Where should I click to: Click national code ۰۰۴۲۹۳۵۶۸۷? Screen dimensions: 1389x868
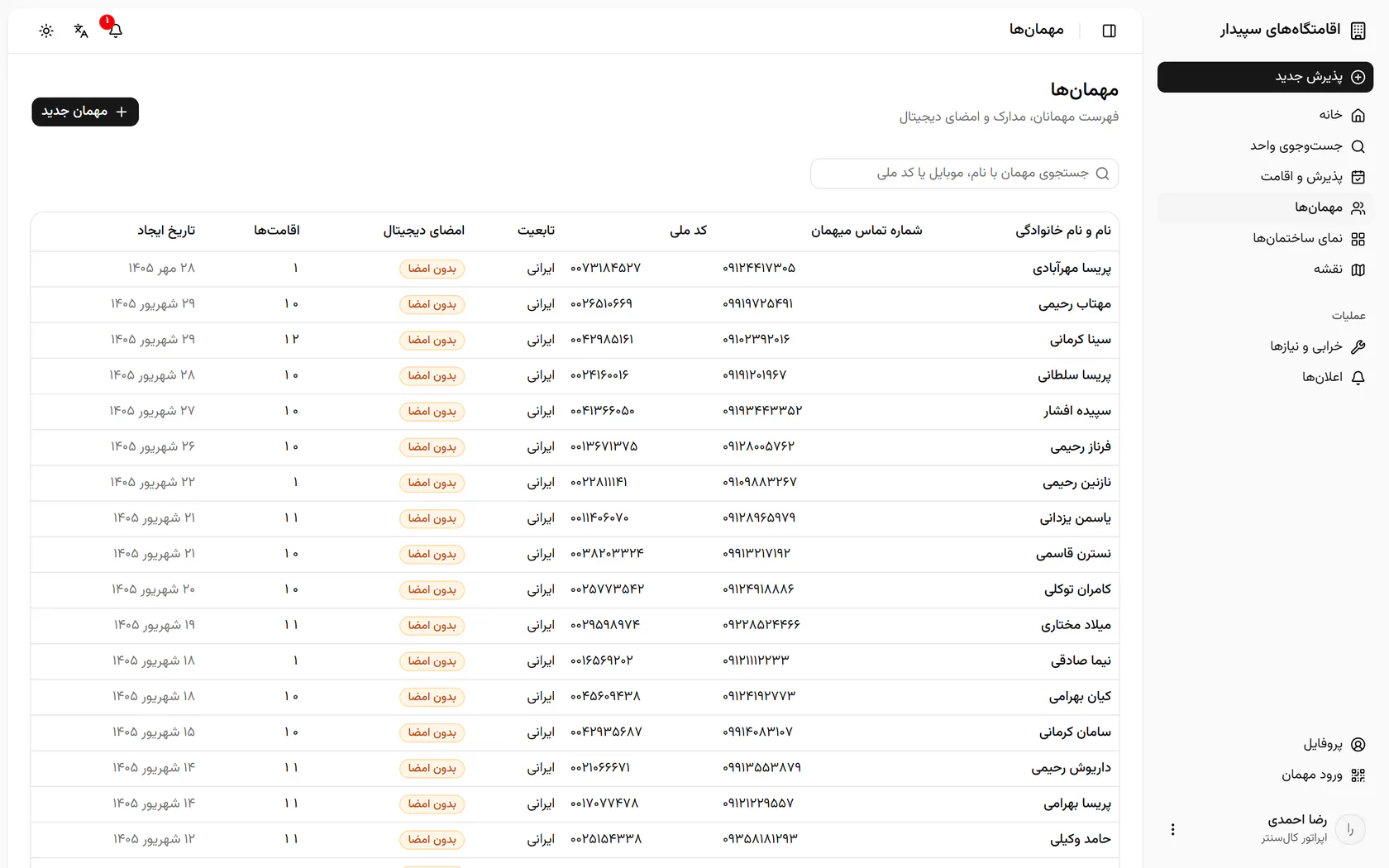pos(606,732)
